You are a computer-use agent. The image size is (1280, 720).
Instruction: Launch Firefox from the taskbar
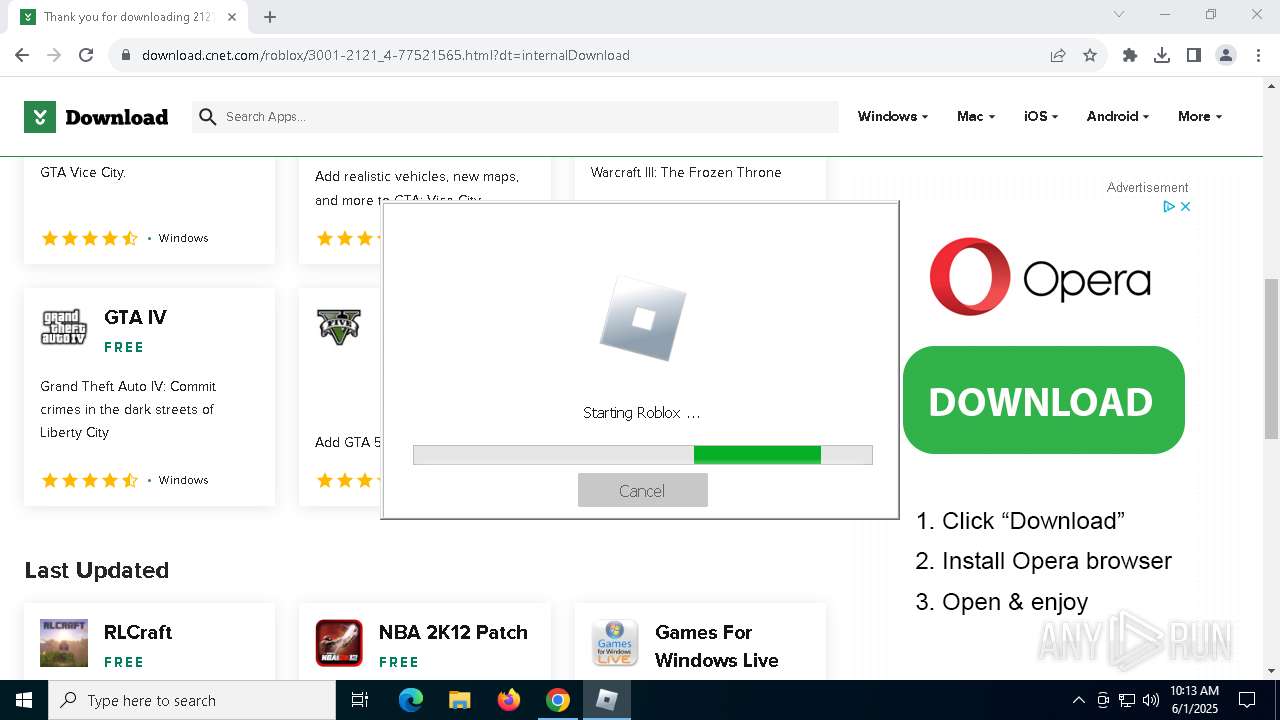pyautogui.click(x=509, y=700)
